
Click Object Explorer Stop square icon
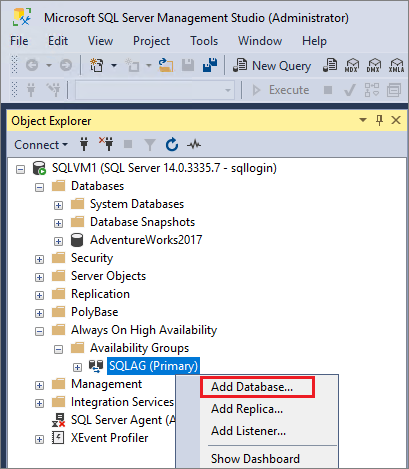(x=128, y=144)
